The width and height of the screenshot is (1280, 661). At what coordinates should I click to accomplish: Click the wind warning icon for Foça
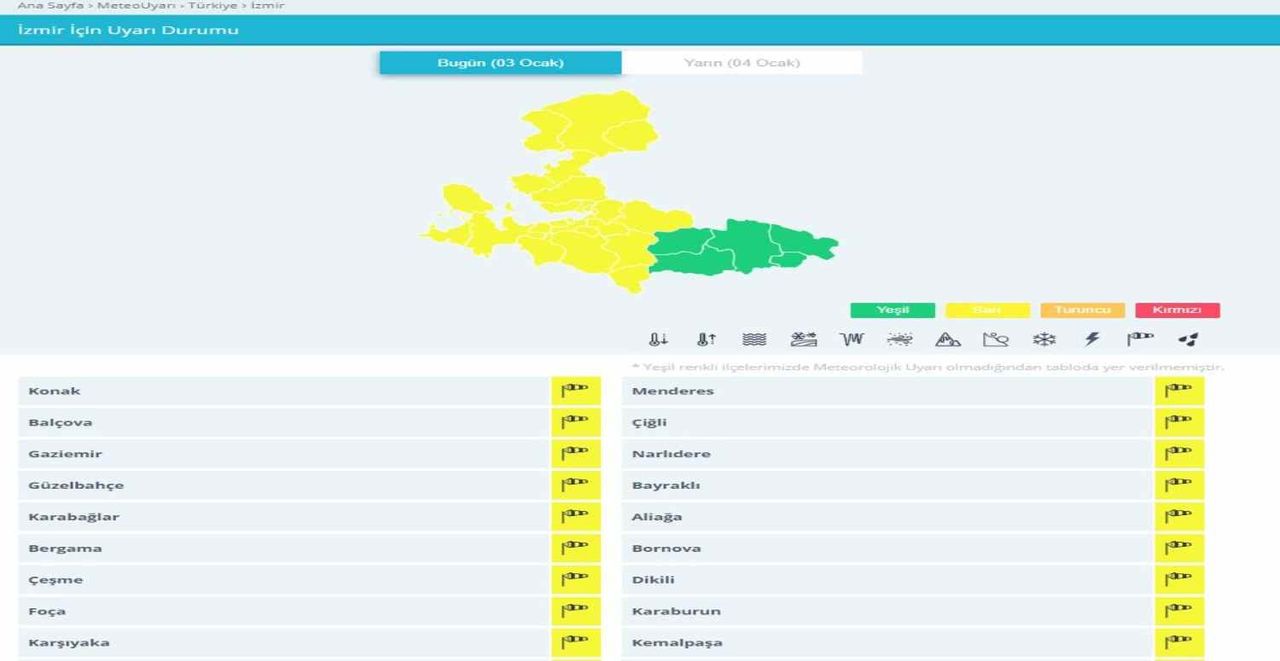click(575, 611)
